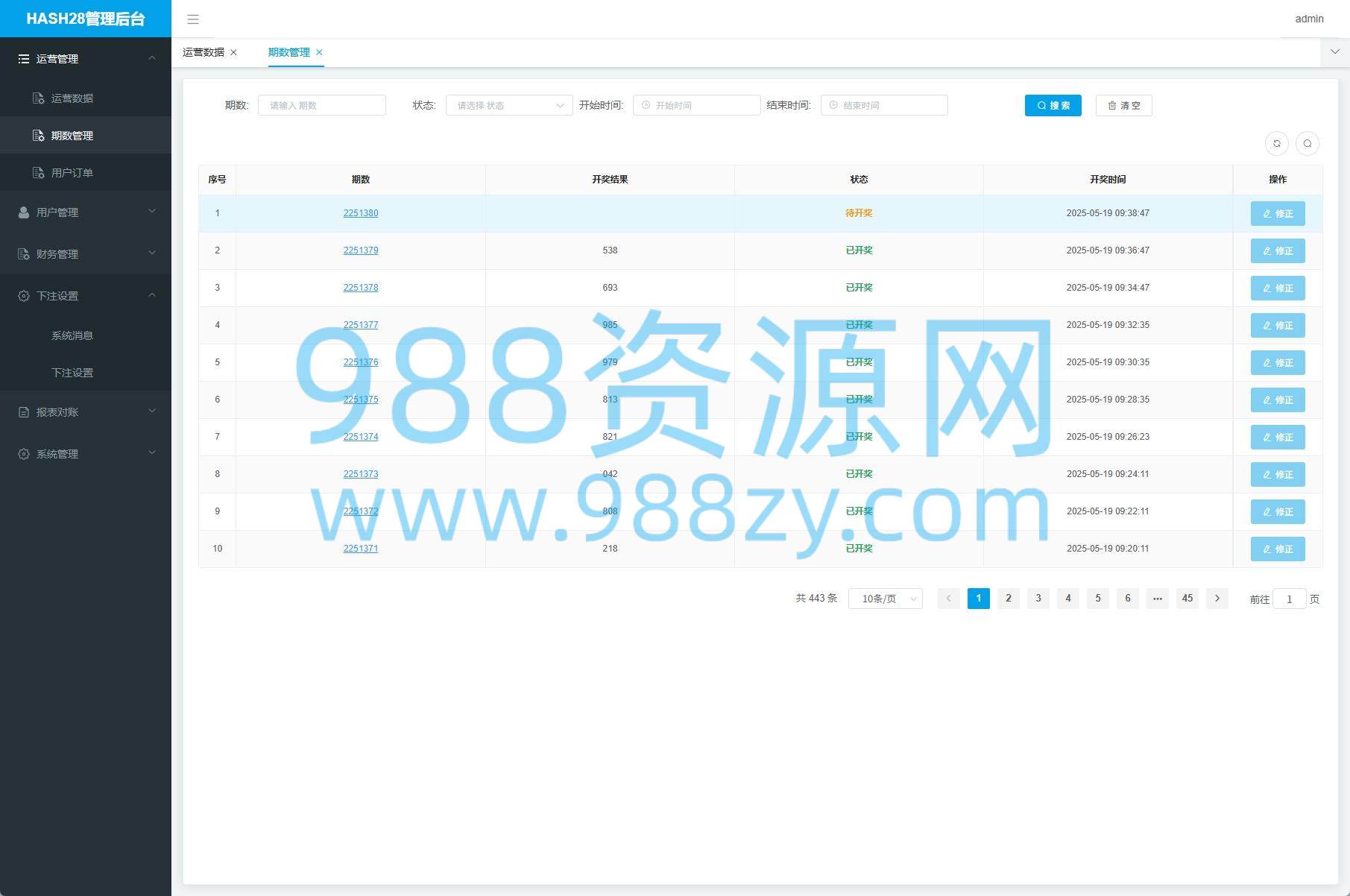Image resolution: width=1350 pixels, height=896 pixels.
Task: Click 修正 button for period 2251379
Action: pos(1278,251)
